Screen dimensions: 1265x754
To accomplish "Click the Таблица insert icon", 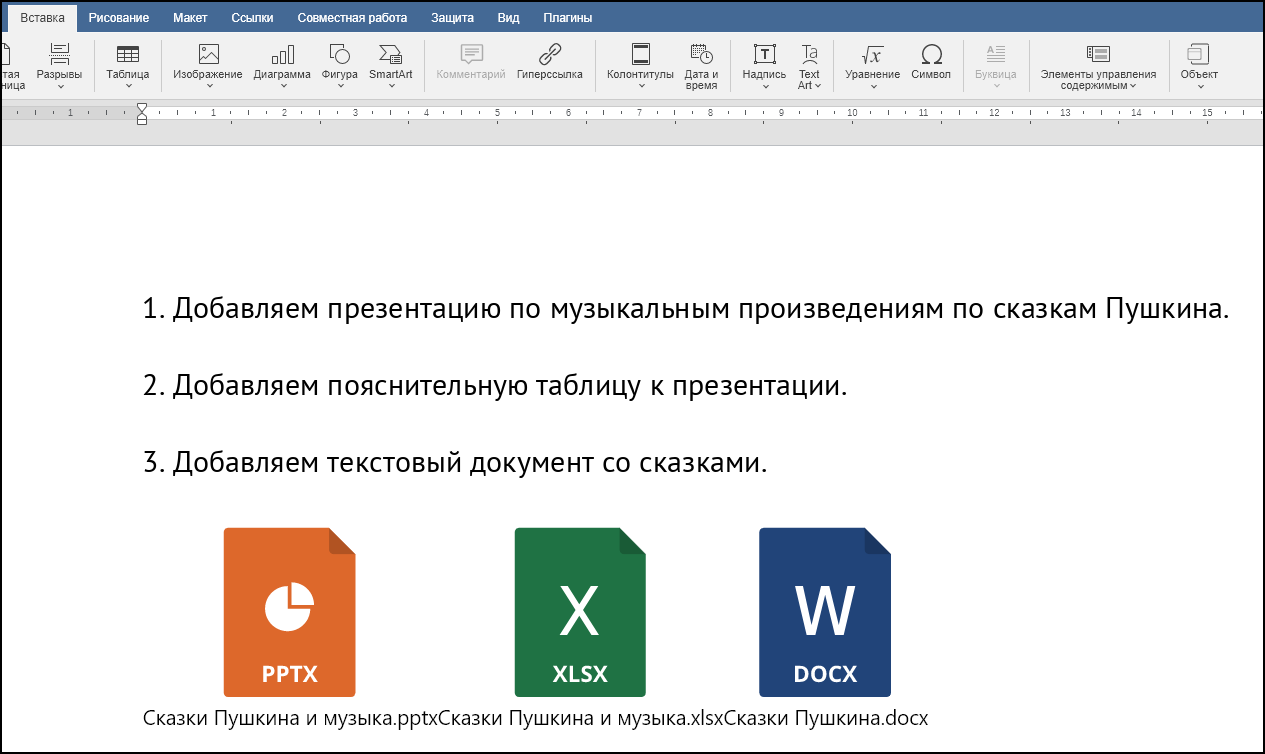I will [128, 54].
